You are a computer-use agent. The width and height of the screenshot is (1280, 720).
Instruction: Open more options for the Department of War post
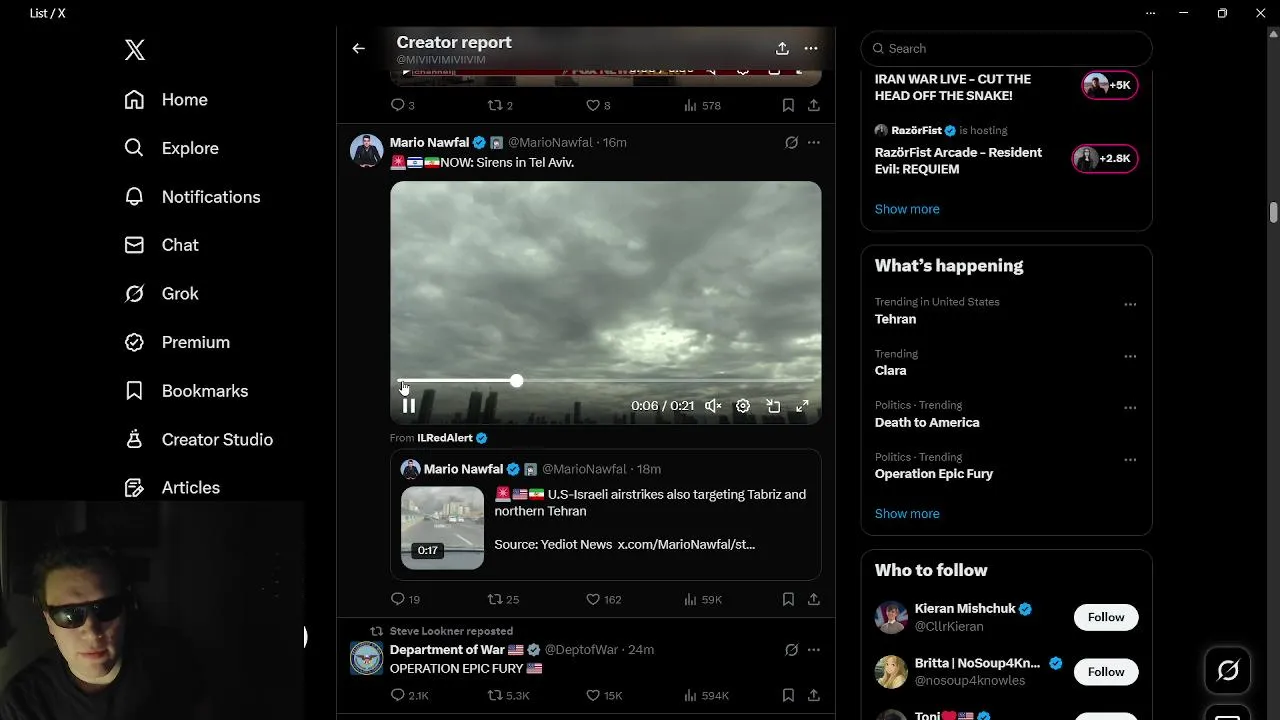coord(813,650)
